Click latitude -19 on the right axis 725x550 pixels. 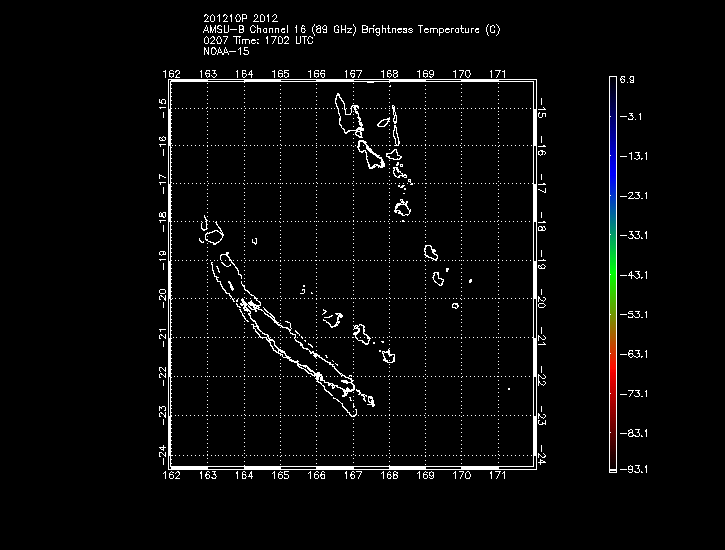click(x=542, y=261)
